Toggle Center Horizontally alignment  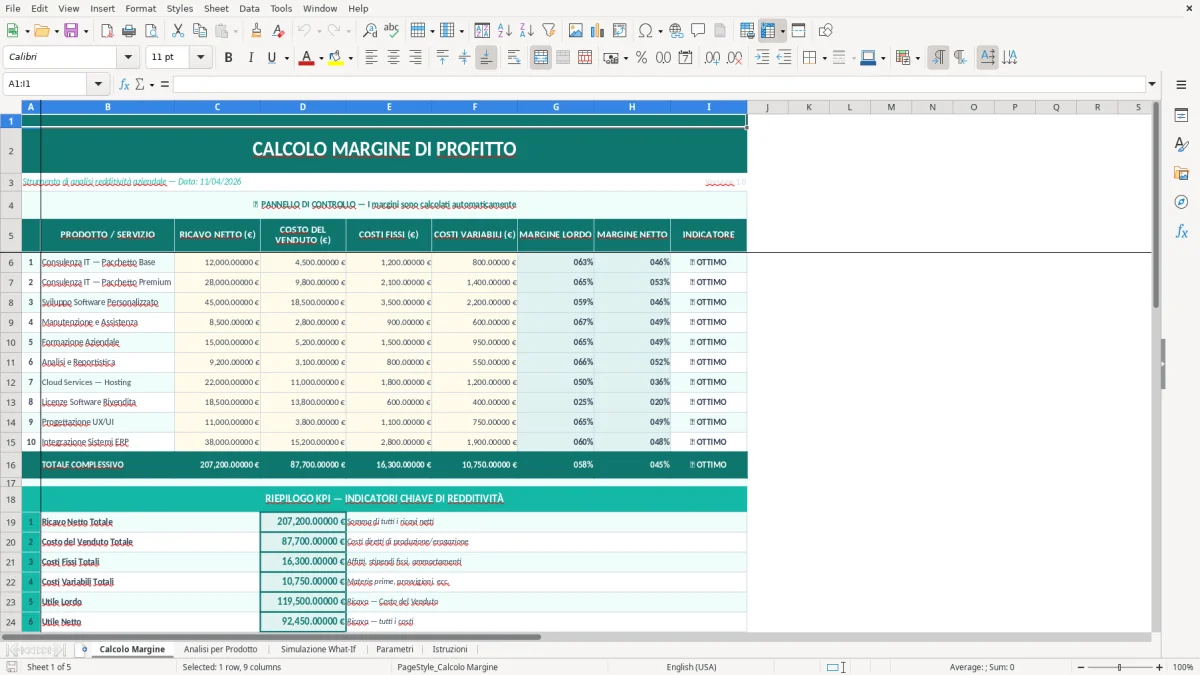click(x=393, y=58)
